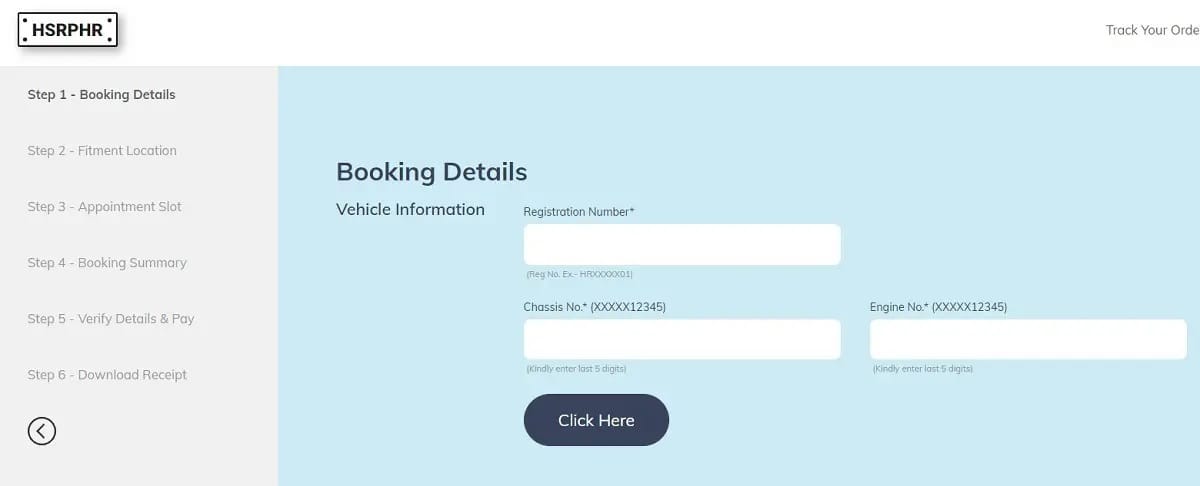Click the Reg No. example hint text
Screen dimensions: 1200x486
[580, 274]
